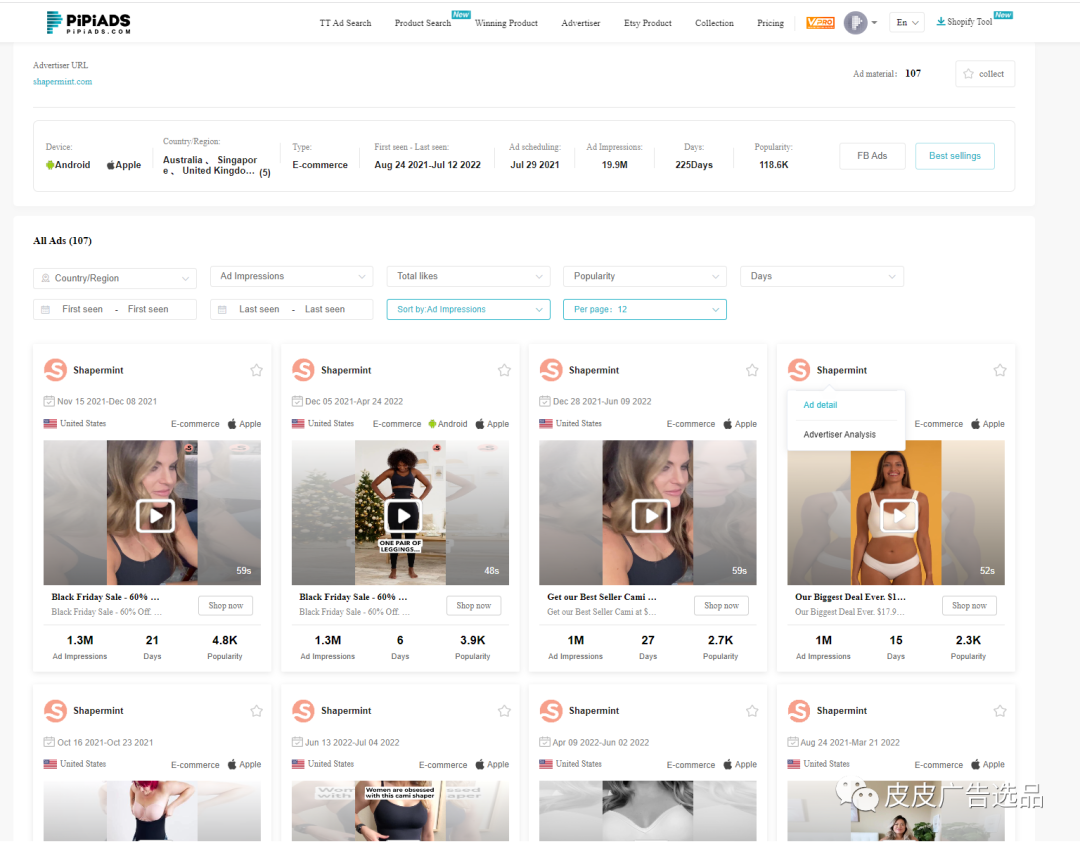This screenshot has height=844, width=1080.
Task: Click the First seen start date field
Action: click(x=82, y=309)
